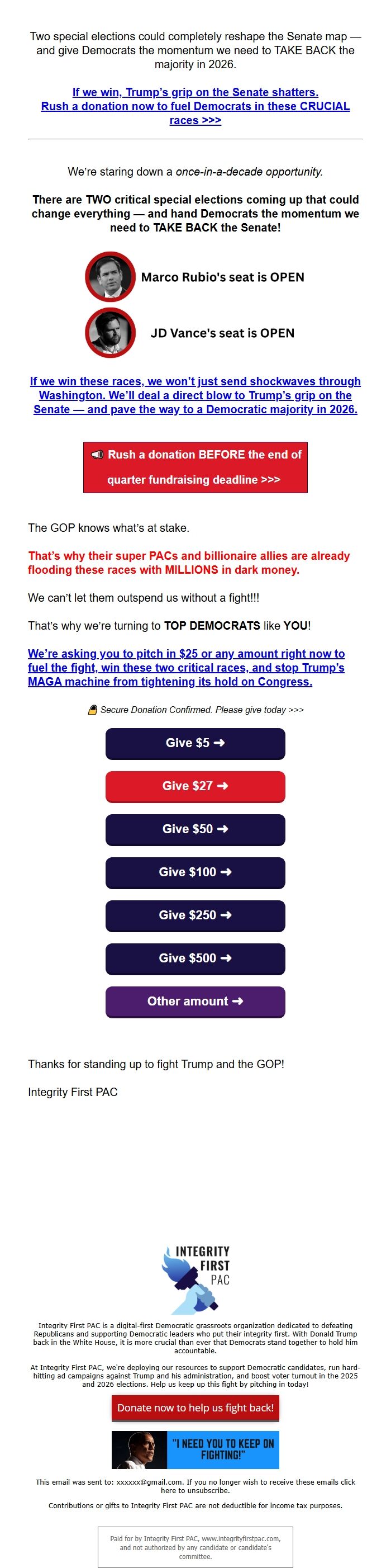391x1568 pixels.
Task: Donate with the Give $250 button
Action: click(x=195, y=915)
